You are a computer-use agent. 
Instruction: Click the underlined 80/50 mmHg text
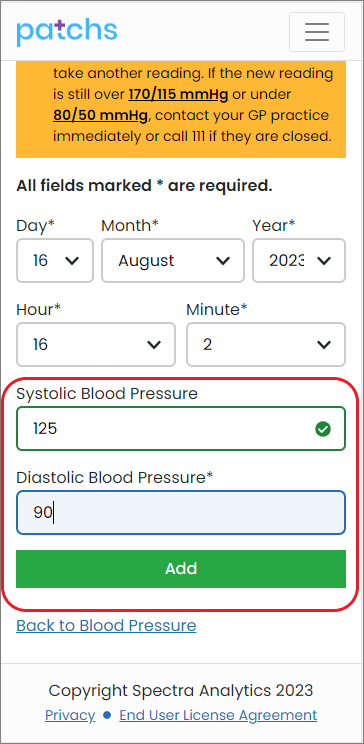101,115
